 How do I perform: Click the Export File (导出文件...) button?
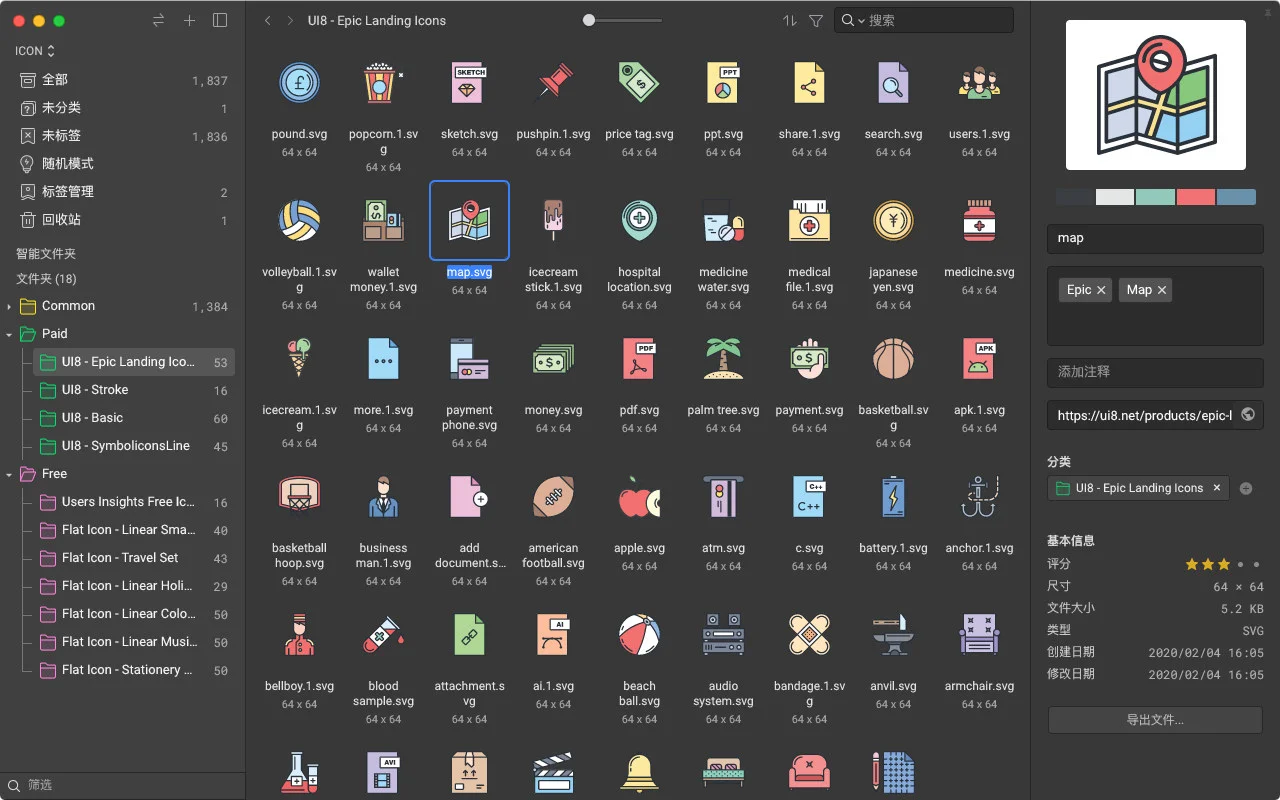point(1155,720)
